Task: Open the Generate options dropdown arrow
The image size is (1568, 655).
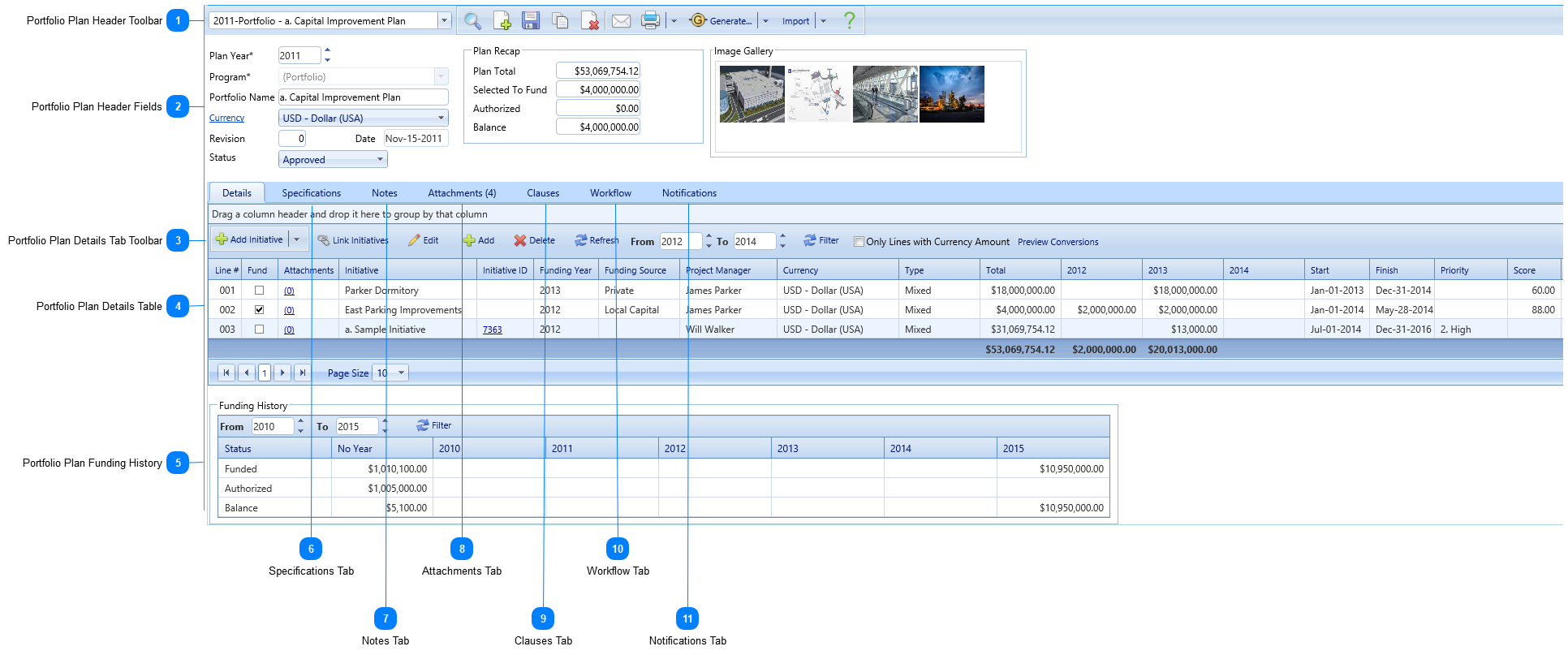Action: coord(765,21)
